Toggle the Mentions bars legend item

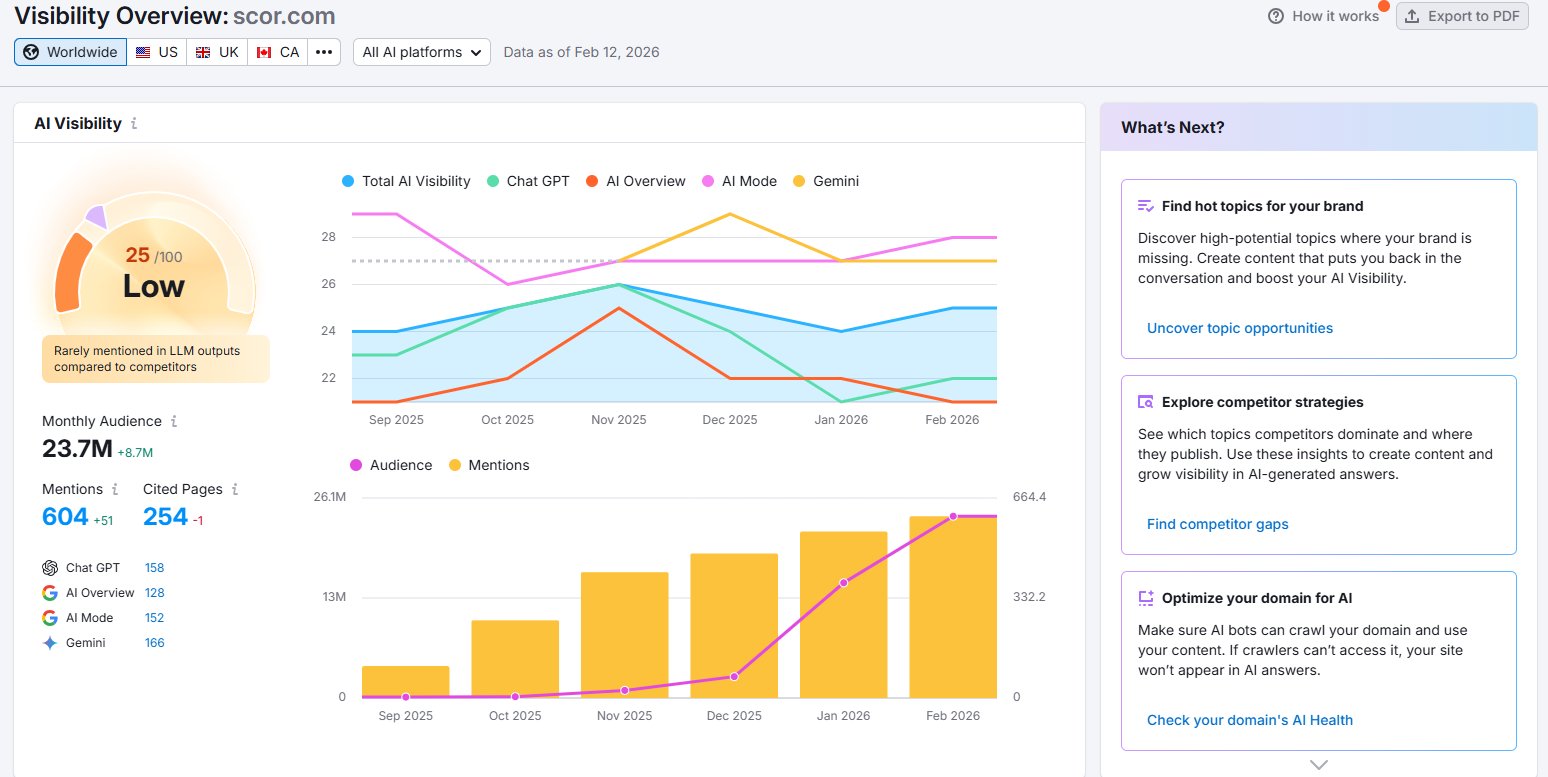click(x=489, y=465)
